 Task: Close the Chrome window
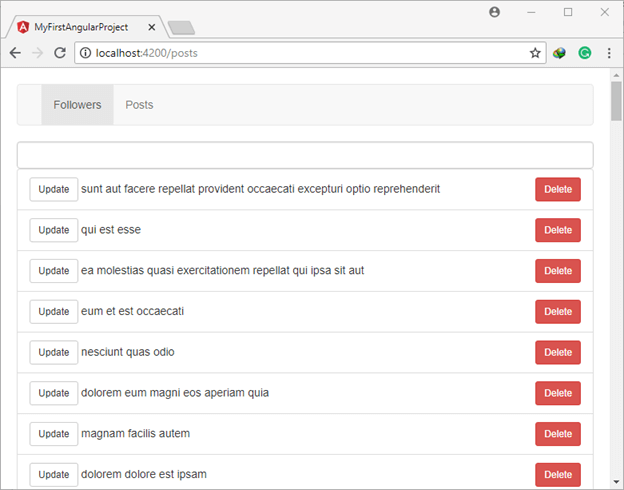(x=604, y=12)
